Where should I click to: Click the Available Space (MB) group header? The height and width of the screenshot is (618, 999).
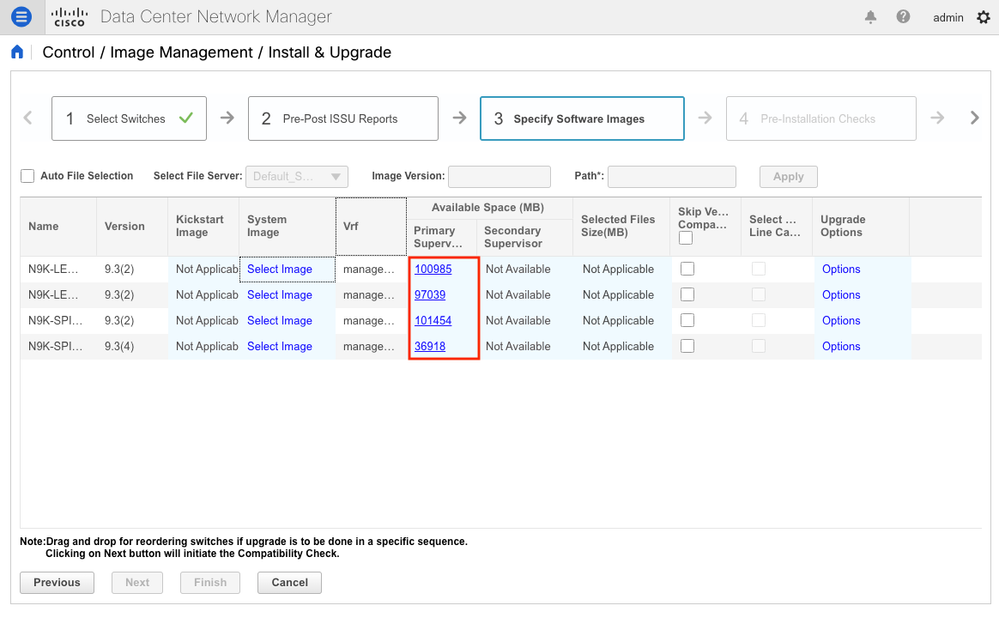pyautogui.click(x=488, y=208)
